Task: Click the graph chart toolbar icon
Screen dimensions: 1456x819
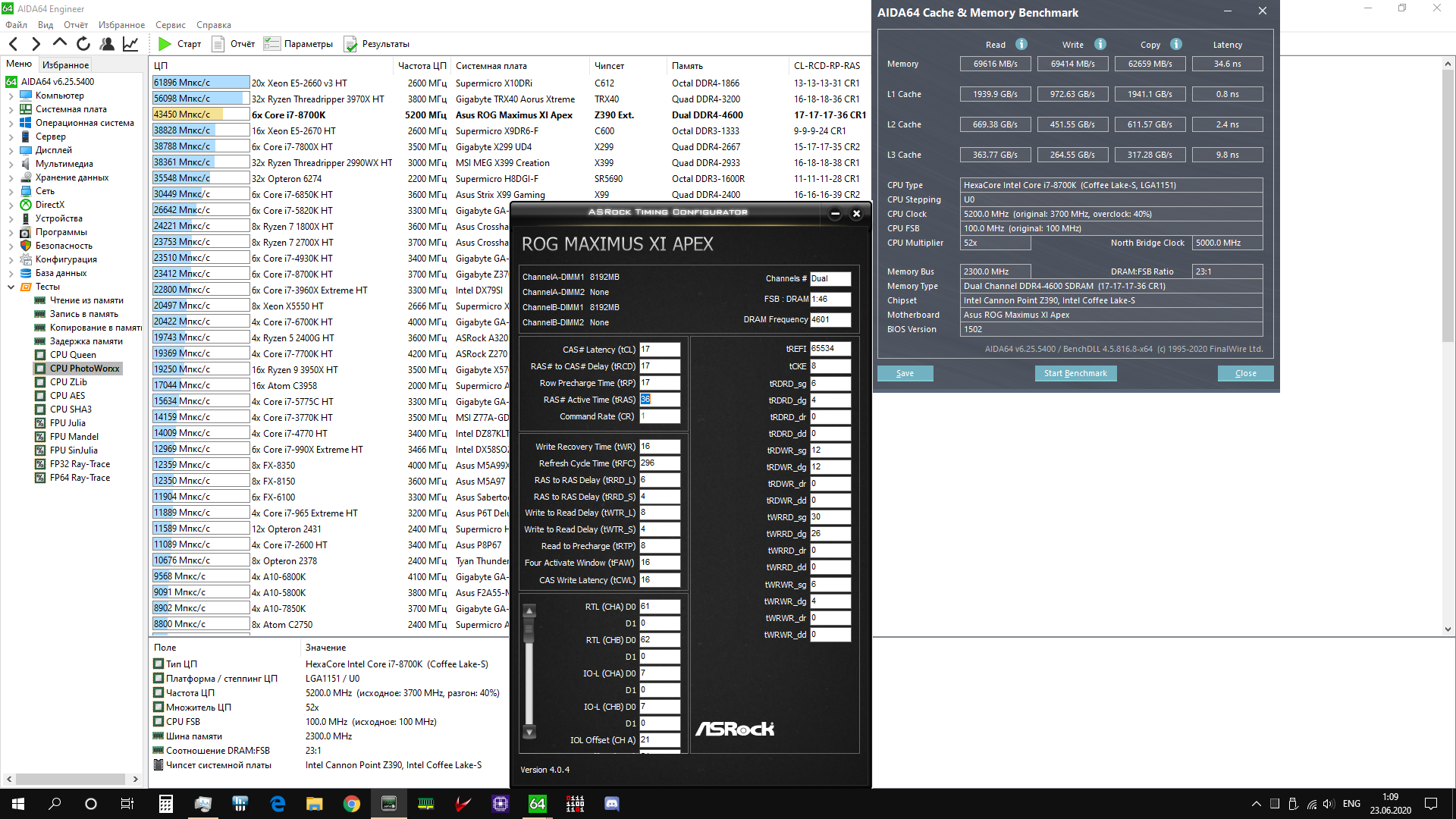Action: 130,44
